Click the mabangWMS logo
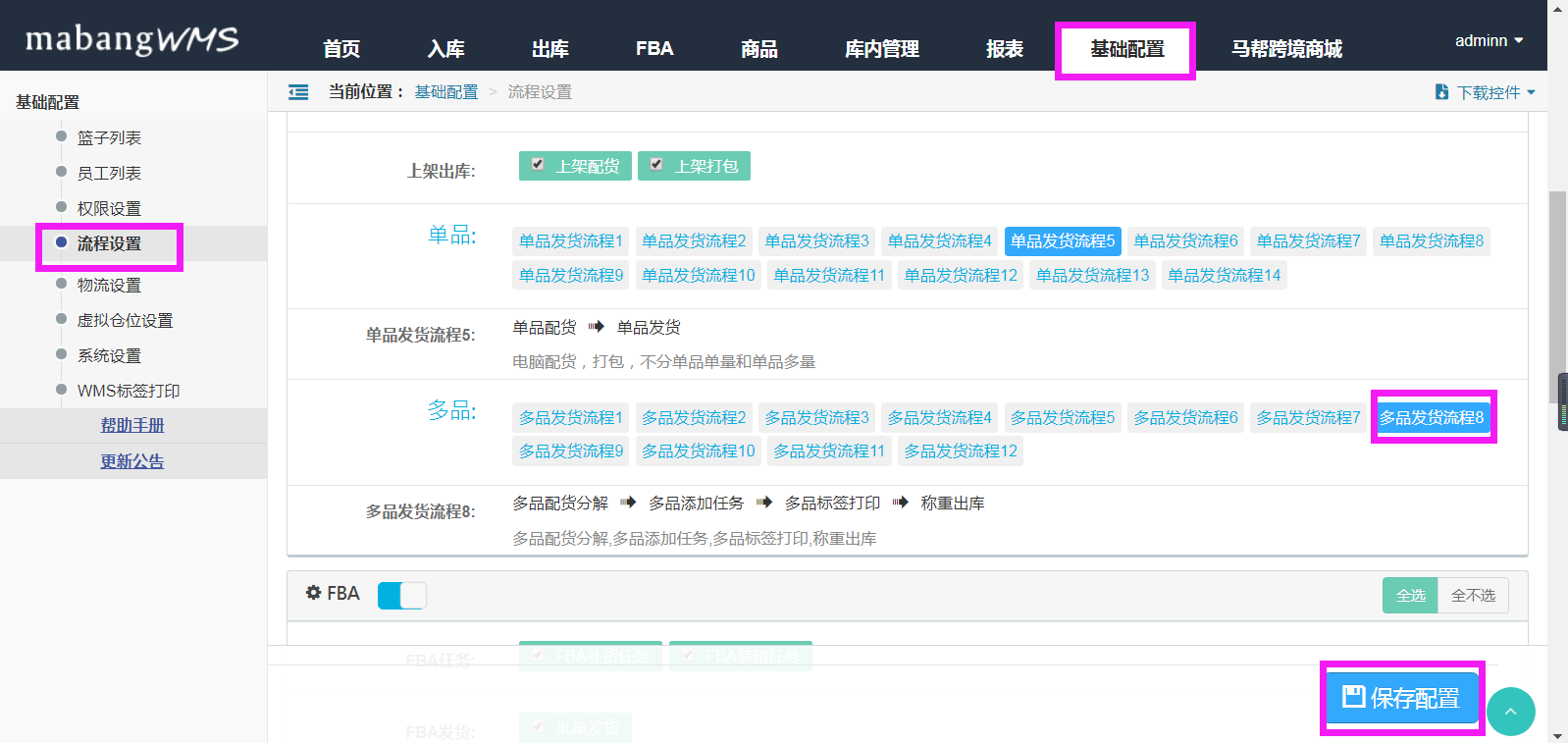 pos(131,39)
